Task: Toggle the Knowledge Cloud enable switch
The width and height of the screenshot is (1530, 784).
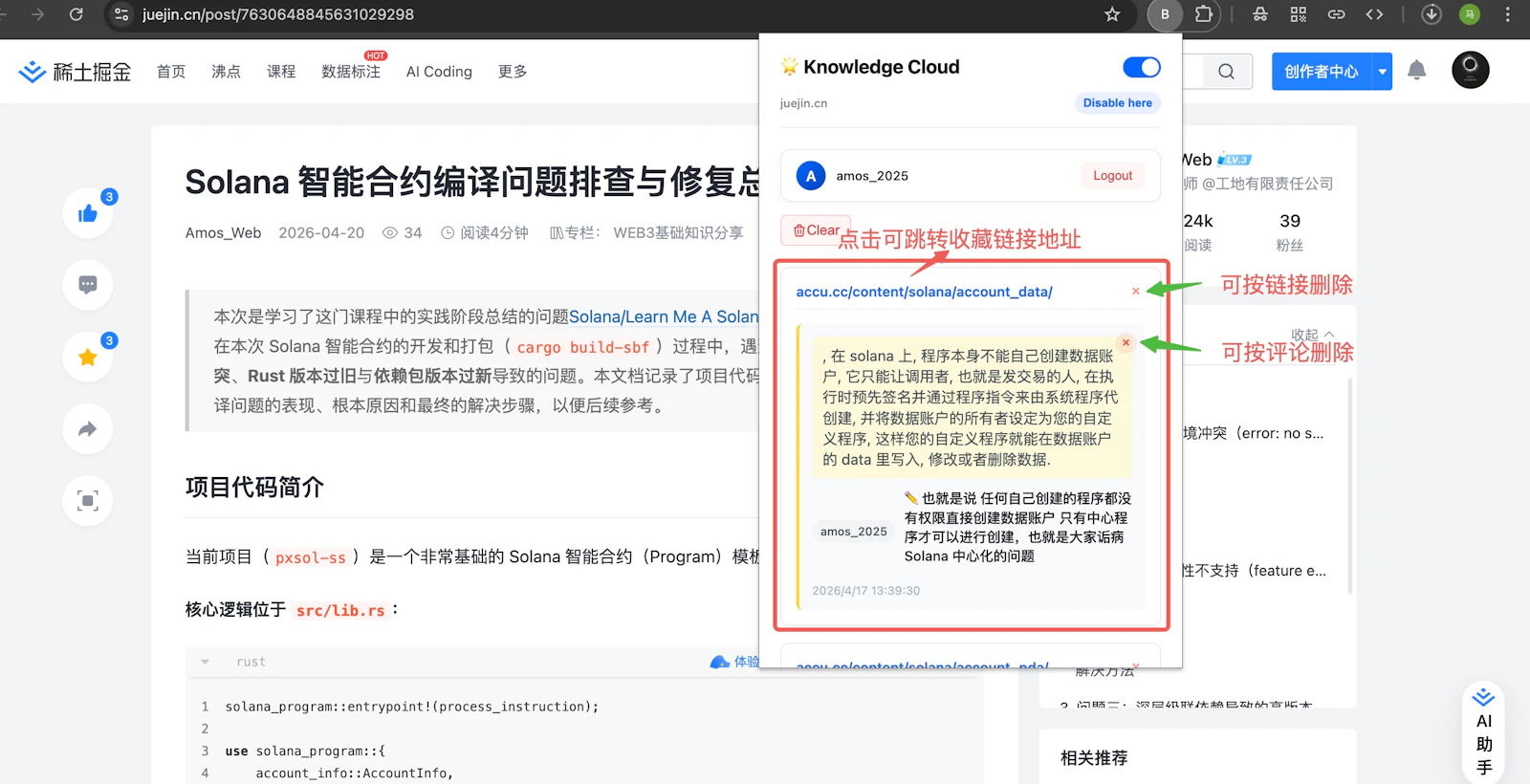Action: point(1141,67)
